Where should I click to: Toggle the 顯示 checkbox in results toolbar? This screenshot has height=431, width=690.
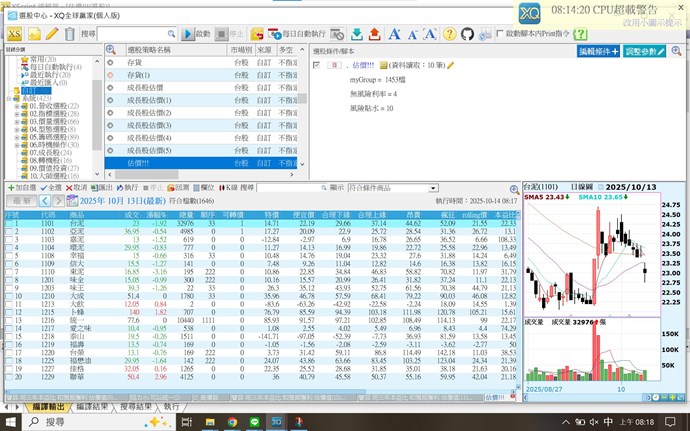(322, 187)
